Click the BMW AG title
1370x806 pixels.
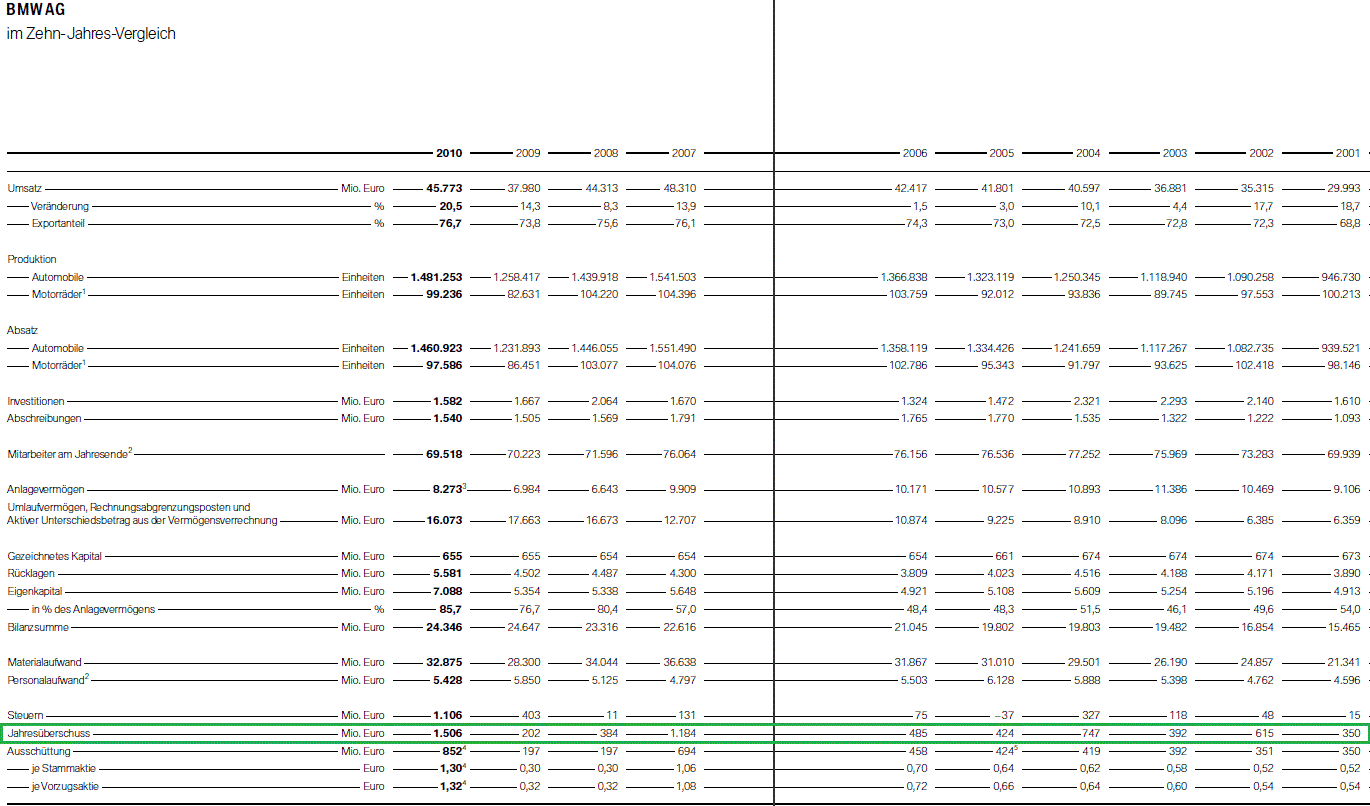[x=36, y=10]
